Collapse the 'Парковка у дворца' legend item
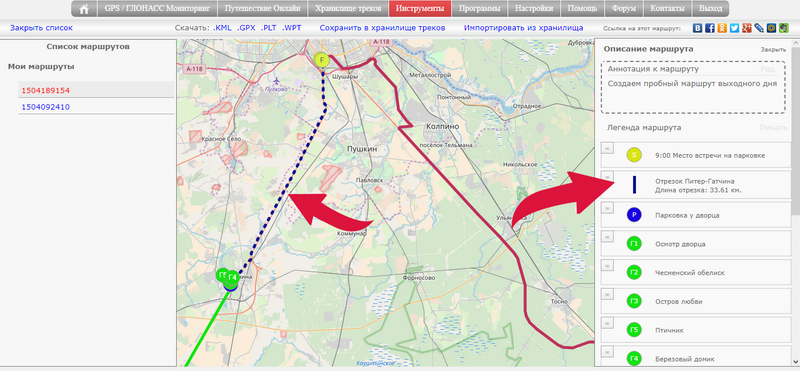The width and height of the screenshot is (800, 371). coord(608,208)
